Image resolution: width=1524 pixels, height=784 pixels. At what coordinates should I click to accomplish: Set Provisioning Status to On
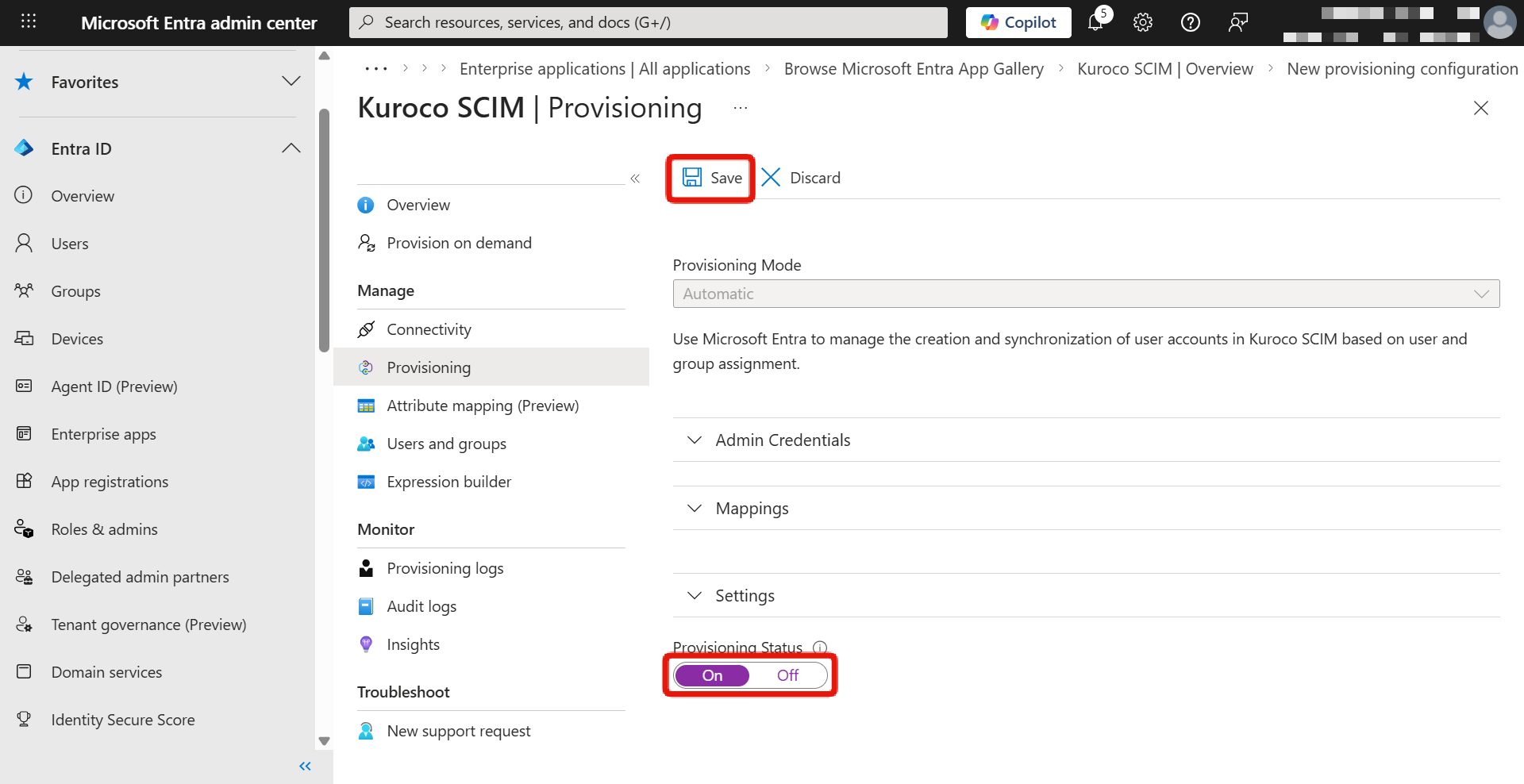(x=712, y=675)
